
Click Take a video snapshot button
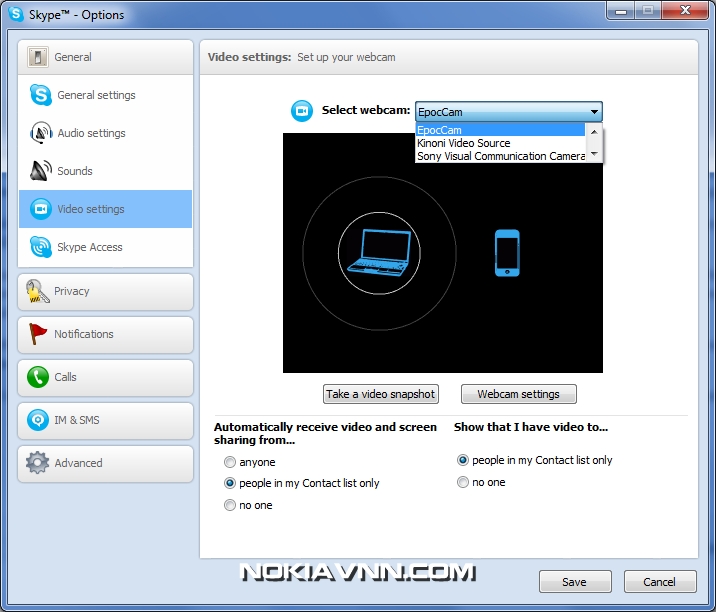(x=381, y=394)
